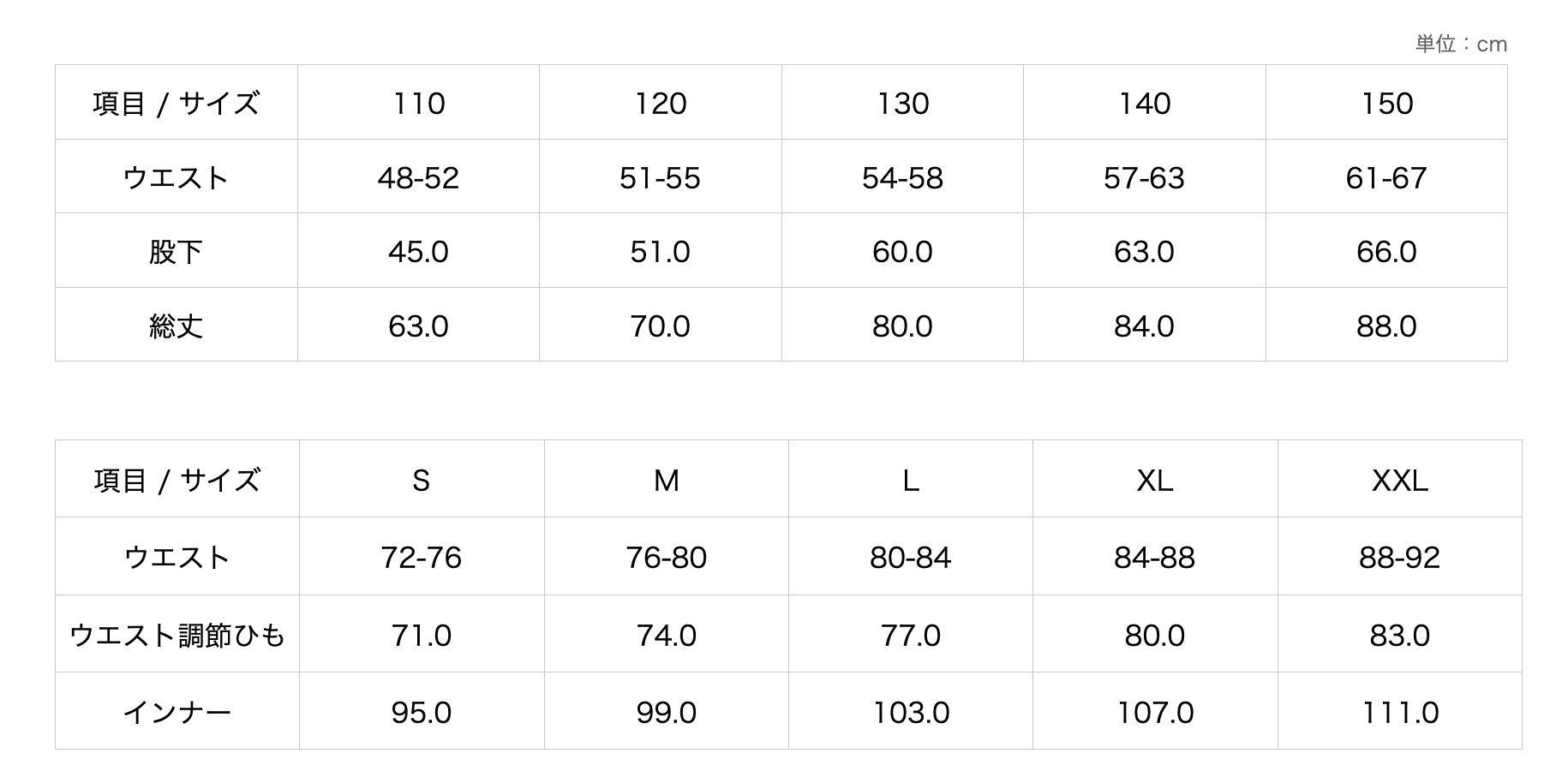Image resolution: width=1568 pixels, height=783 pixels.
Task: Click the 総丈 value 70.0
Action: click(x=660, y=326)
